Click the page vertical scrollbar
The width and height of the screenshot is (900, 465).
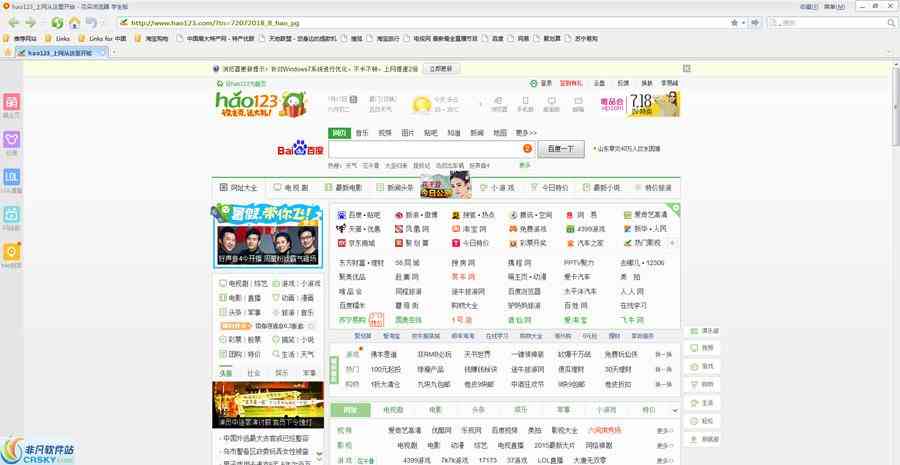896,106
